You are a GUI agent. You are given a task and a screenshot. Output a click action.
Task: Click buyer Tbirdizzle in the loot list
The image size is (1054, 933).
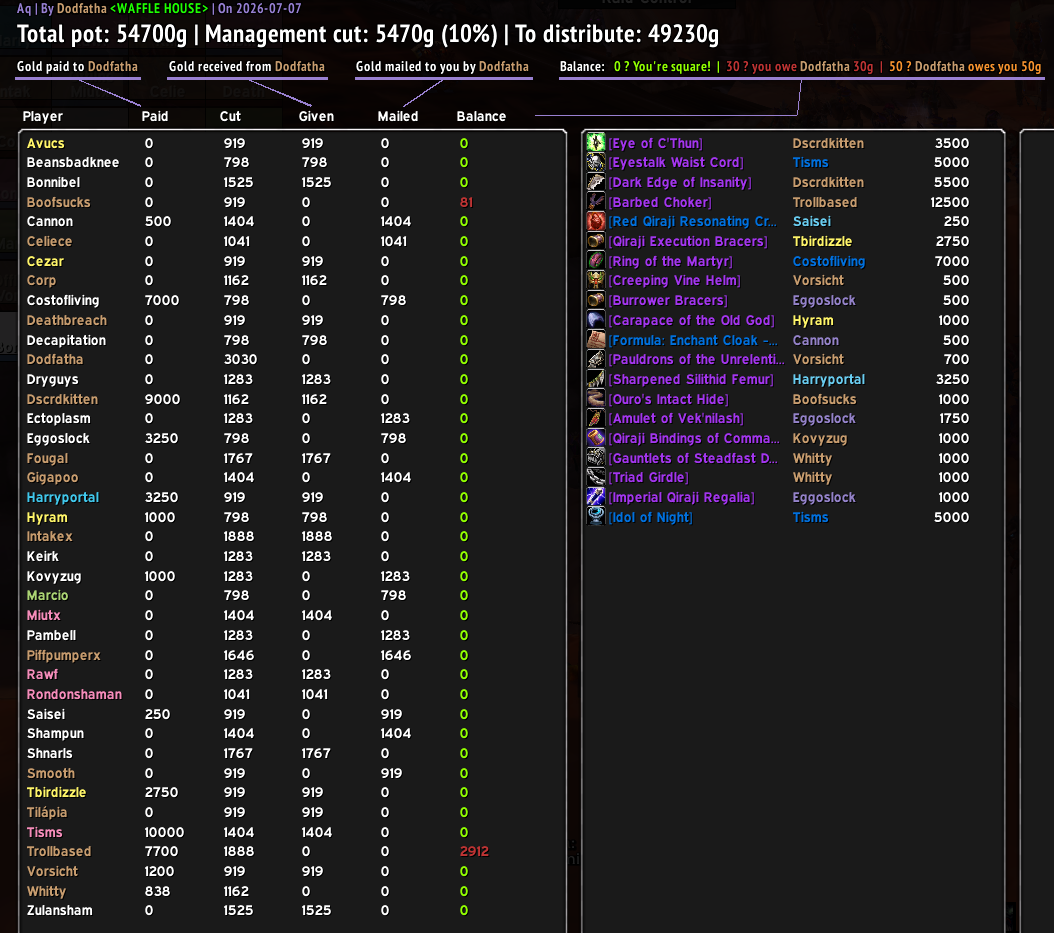point(821,241)
